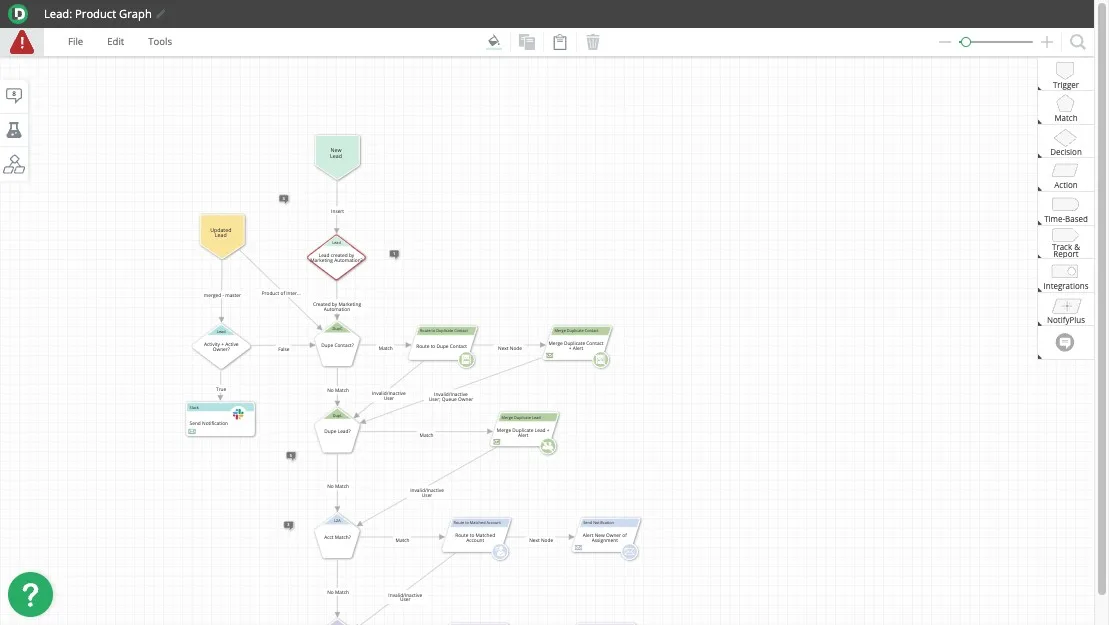
Task: Open the Tools menu
Action: click(160, 42)
